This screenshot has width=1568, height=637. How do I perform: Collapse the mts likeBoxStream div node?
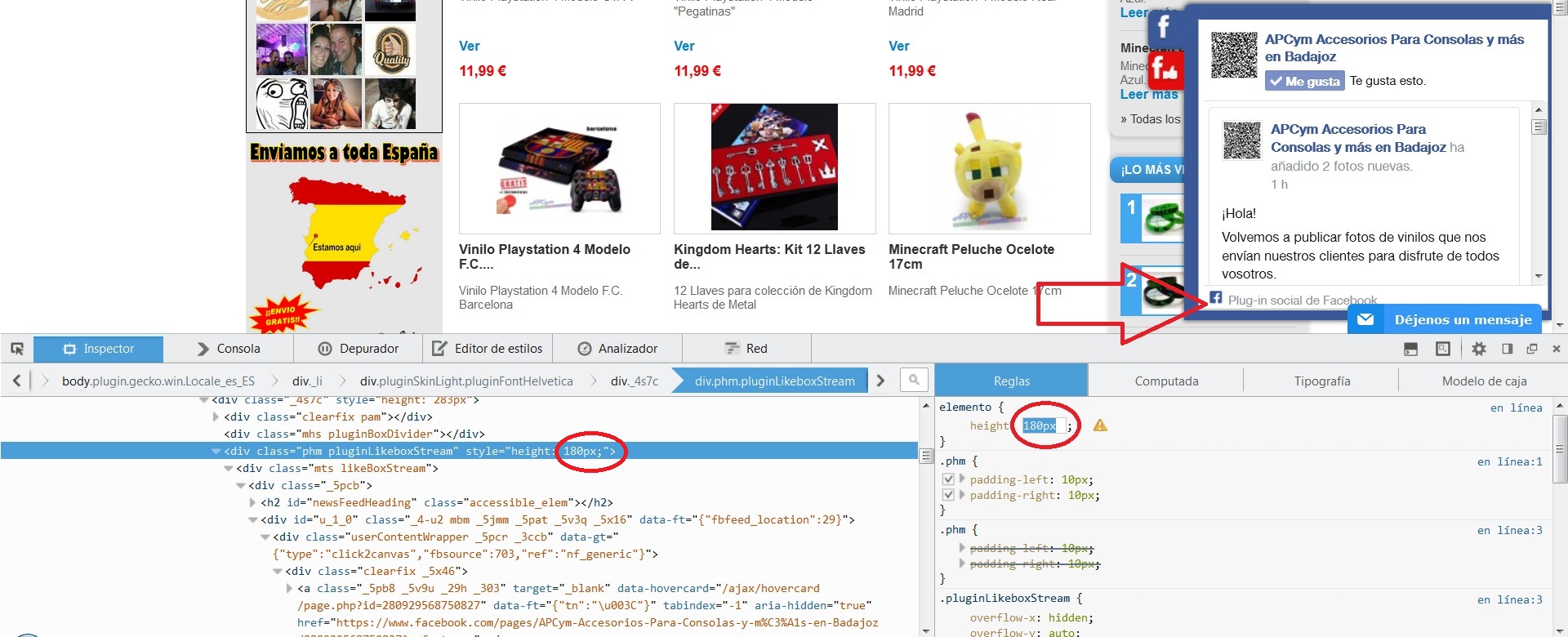[x=228, y=468]
